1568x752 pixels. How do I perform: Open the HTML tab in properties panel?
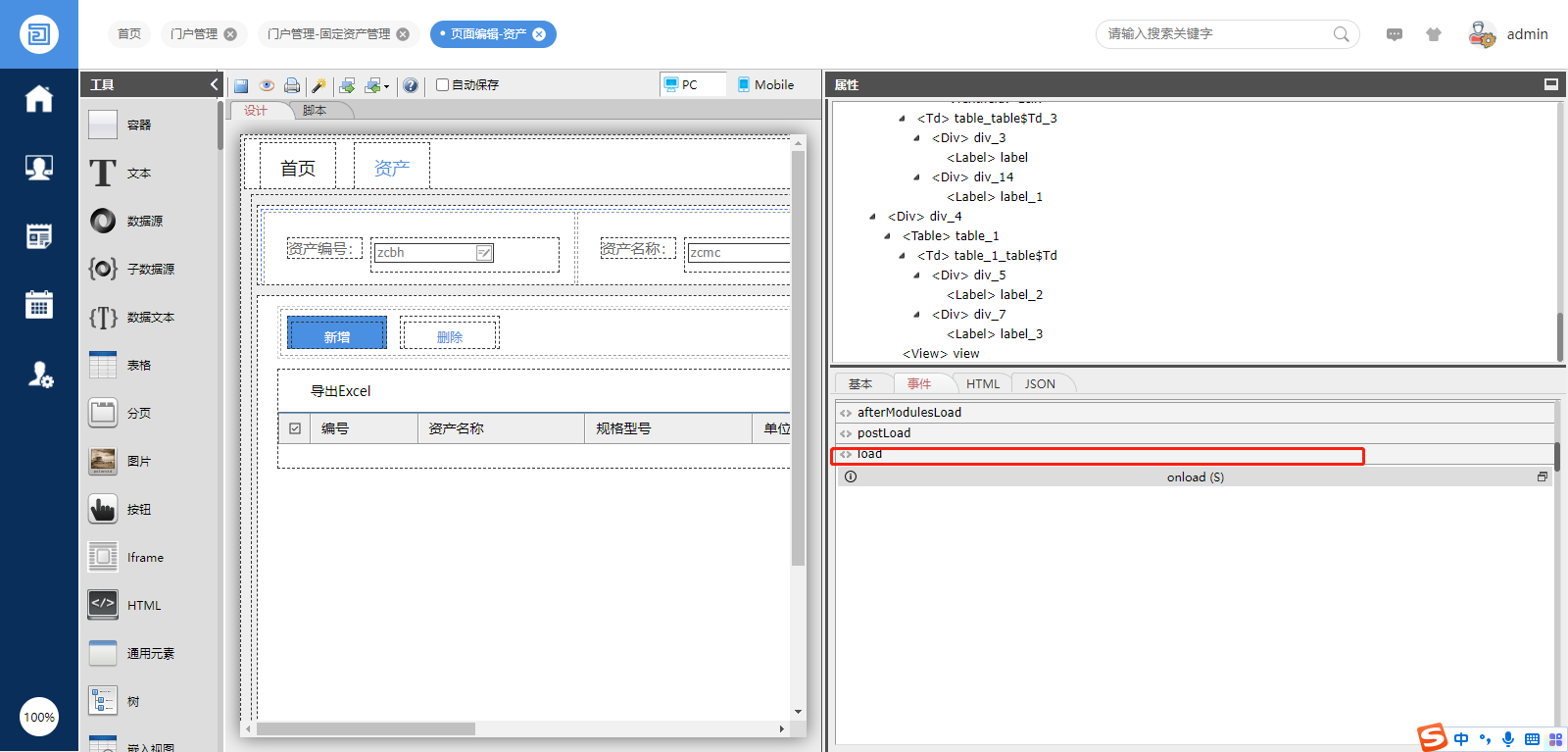983,384
